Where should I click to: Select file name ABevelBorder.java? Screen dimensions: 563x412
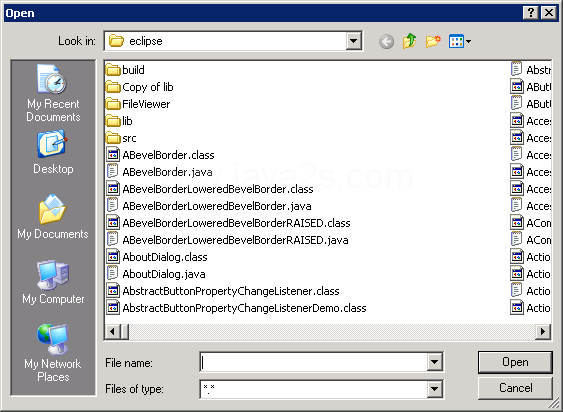pyautogui.click(x=167, y=172)
